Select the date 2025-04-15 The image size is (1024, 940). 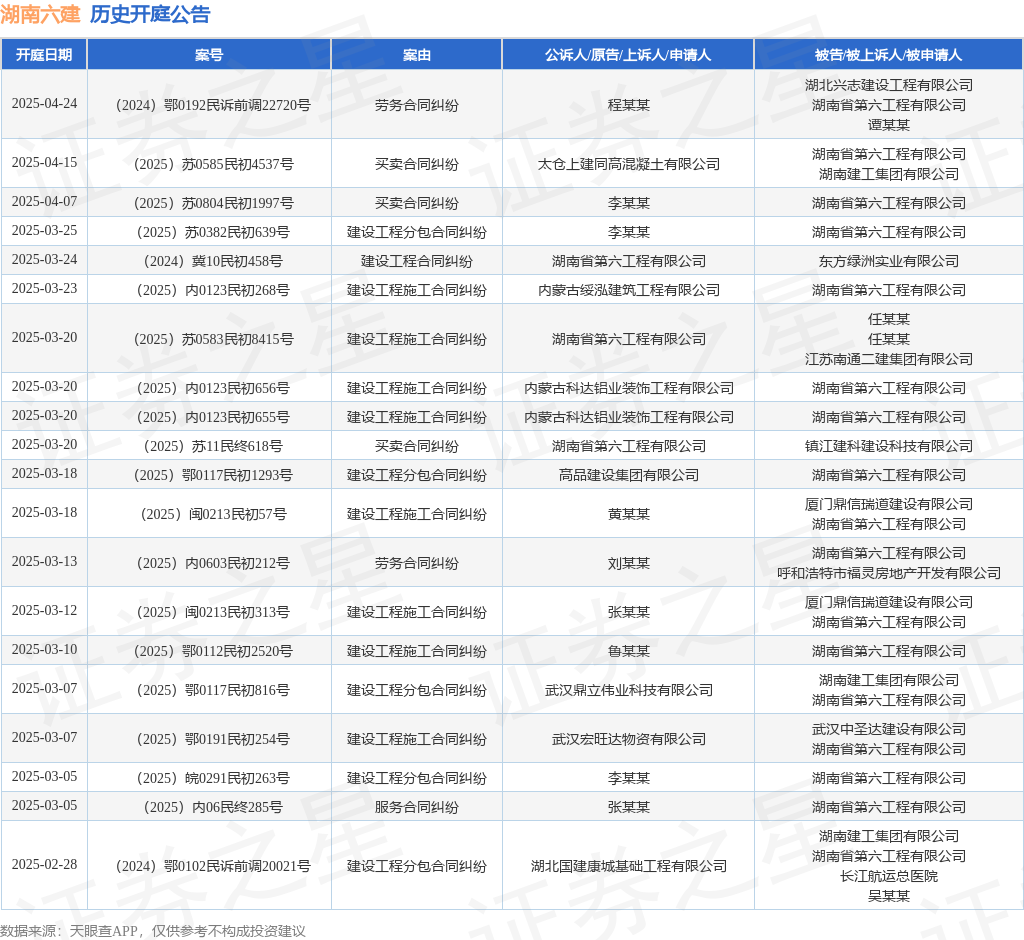[x=44, y=163]
